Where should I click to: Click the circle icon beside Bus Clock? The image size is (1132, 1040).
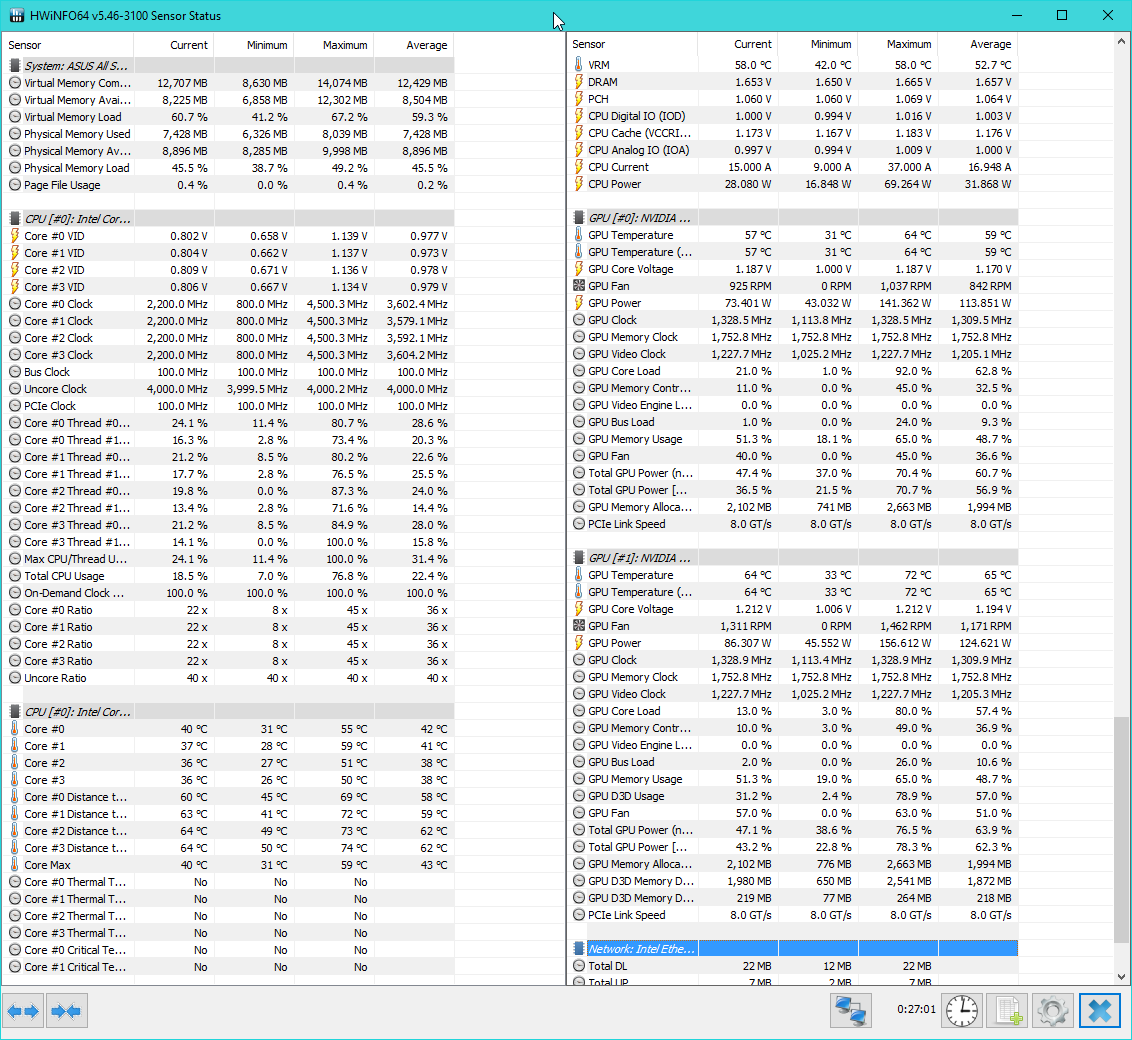coord(14,372)
